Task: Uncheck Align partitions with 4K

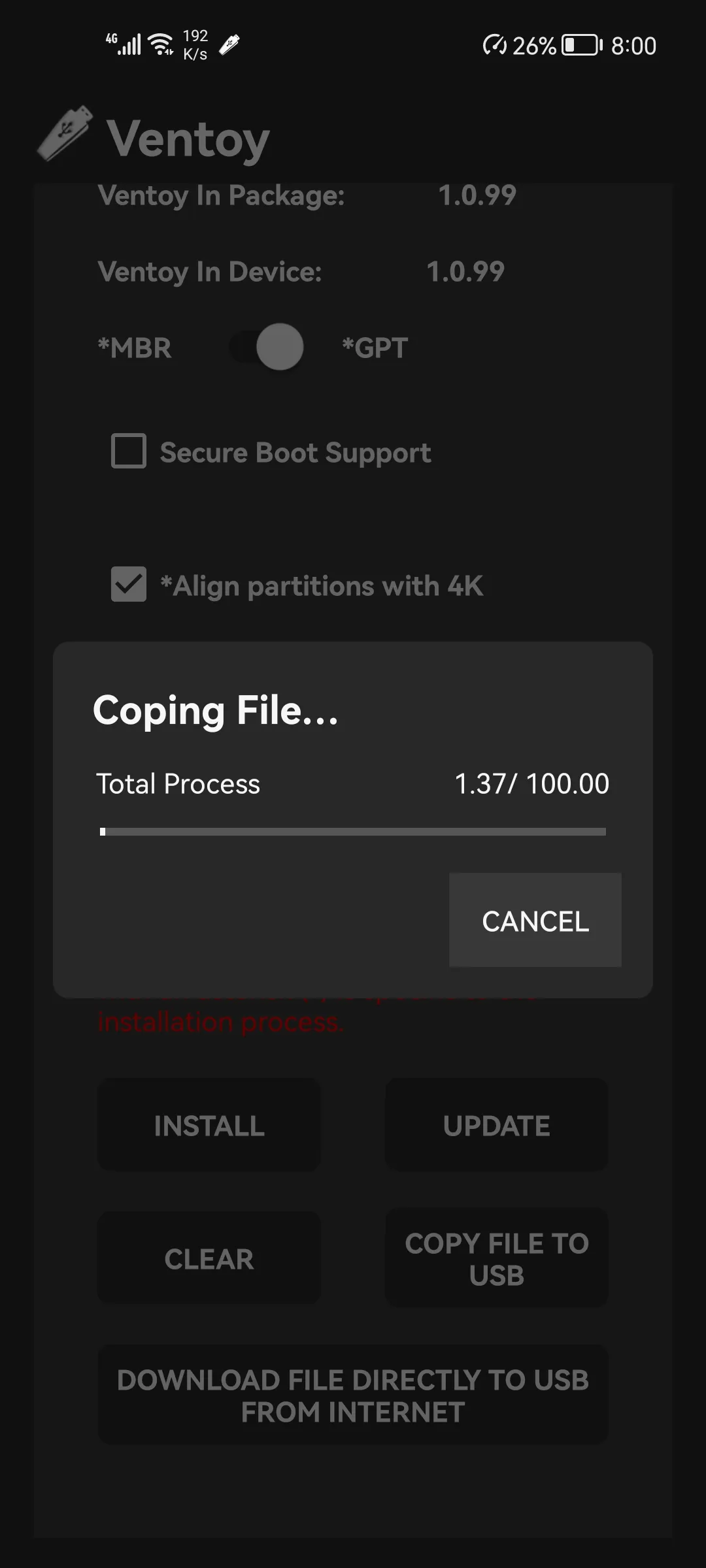Action: [x=129, y=584]
